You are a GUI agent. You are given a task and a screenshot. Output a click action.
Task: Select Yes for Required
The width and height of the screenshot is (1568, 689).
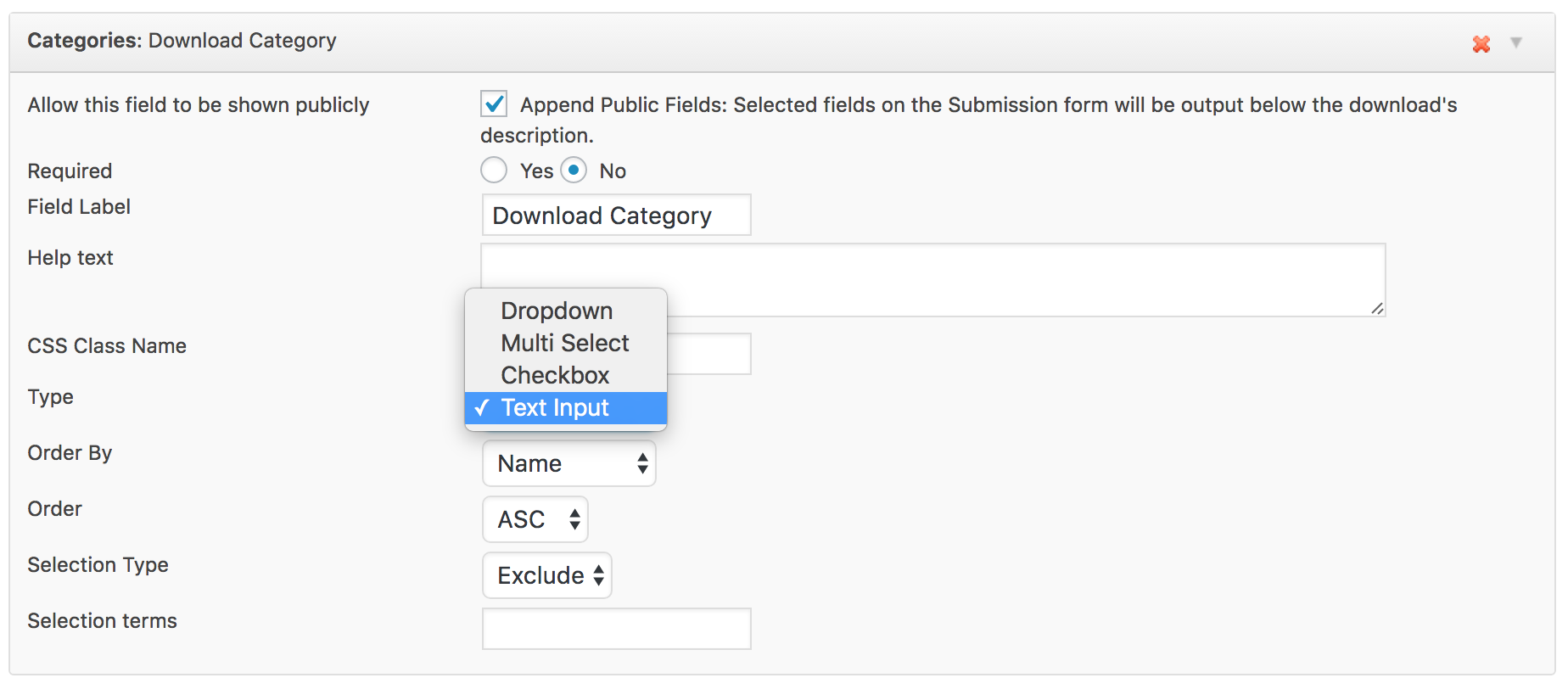[494, 171]
